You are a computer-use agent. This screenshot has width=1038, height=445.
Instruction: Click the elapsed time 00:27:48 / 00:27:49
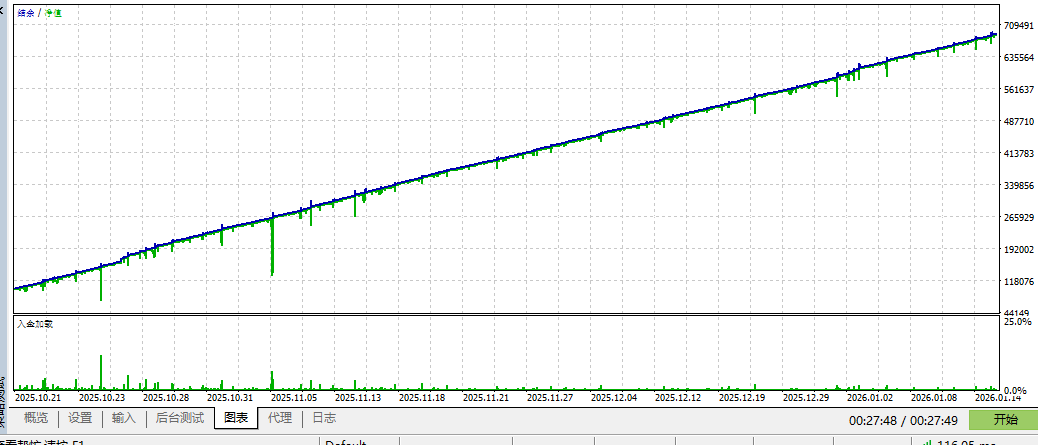click(903, 420)
